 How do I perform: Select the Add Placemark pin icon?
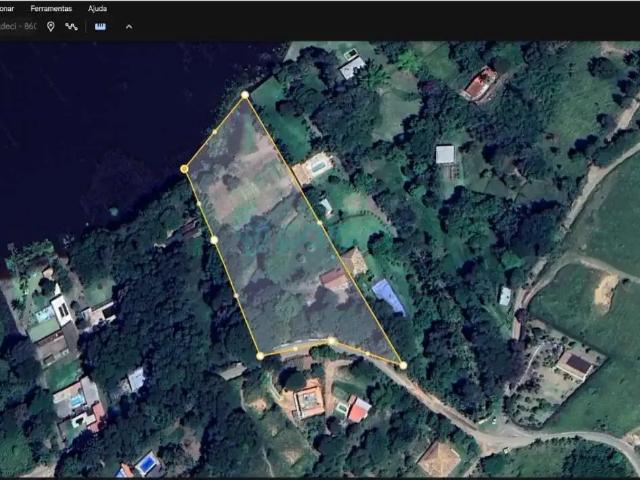[50, 26]
